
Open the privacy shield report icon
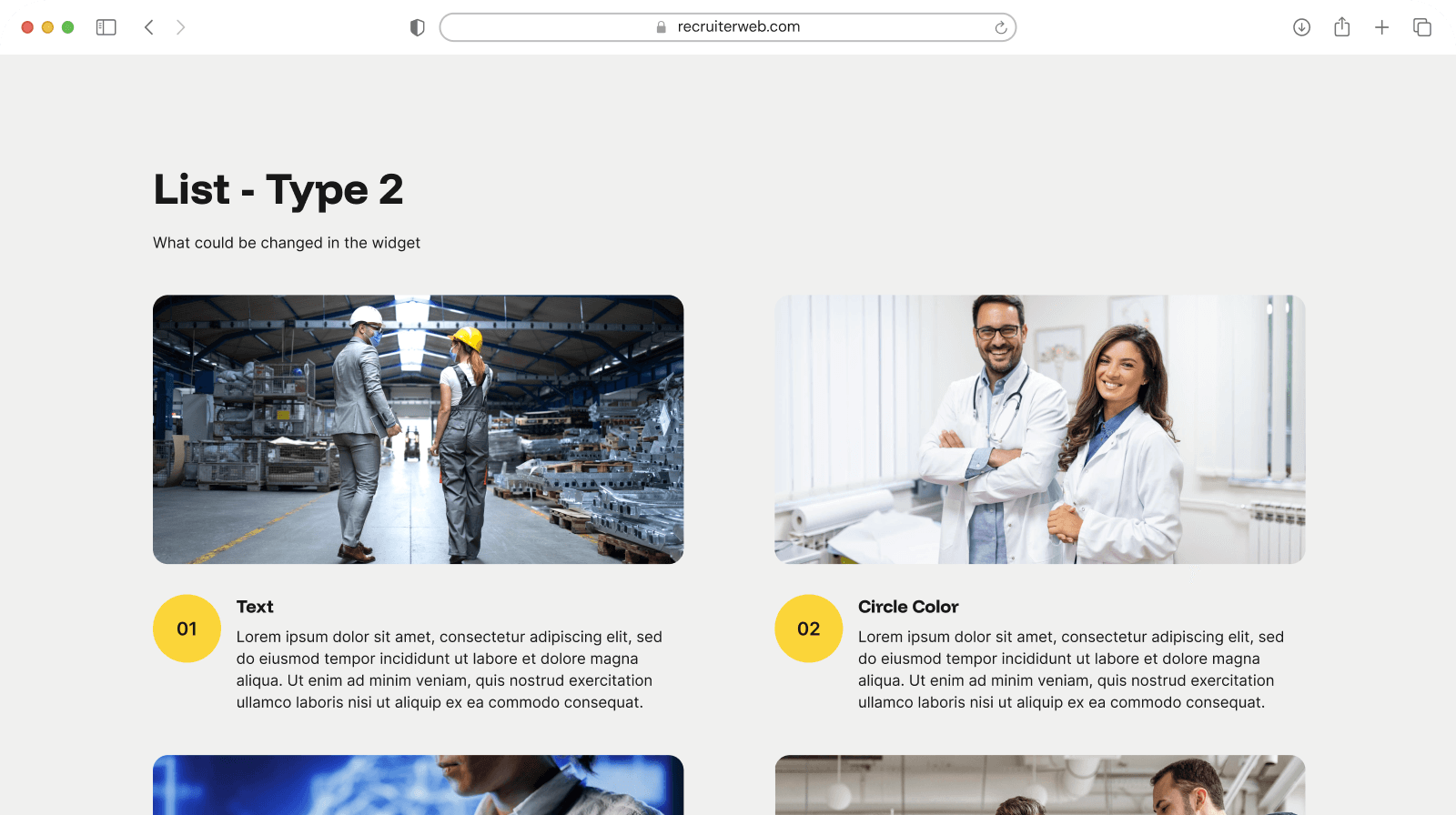pyautogui.click(x=418, y=27)
